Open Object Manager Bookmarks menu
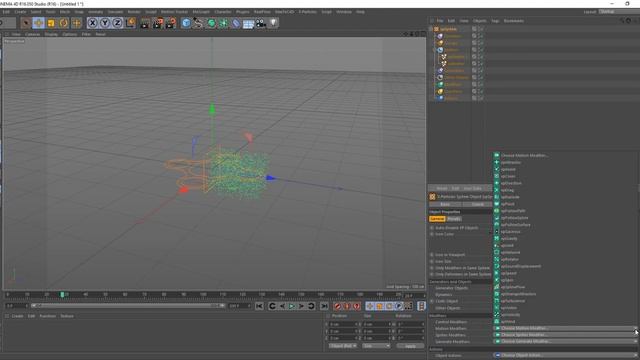The image size is (640, 360). point(513,21)
